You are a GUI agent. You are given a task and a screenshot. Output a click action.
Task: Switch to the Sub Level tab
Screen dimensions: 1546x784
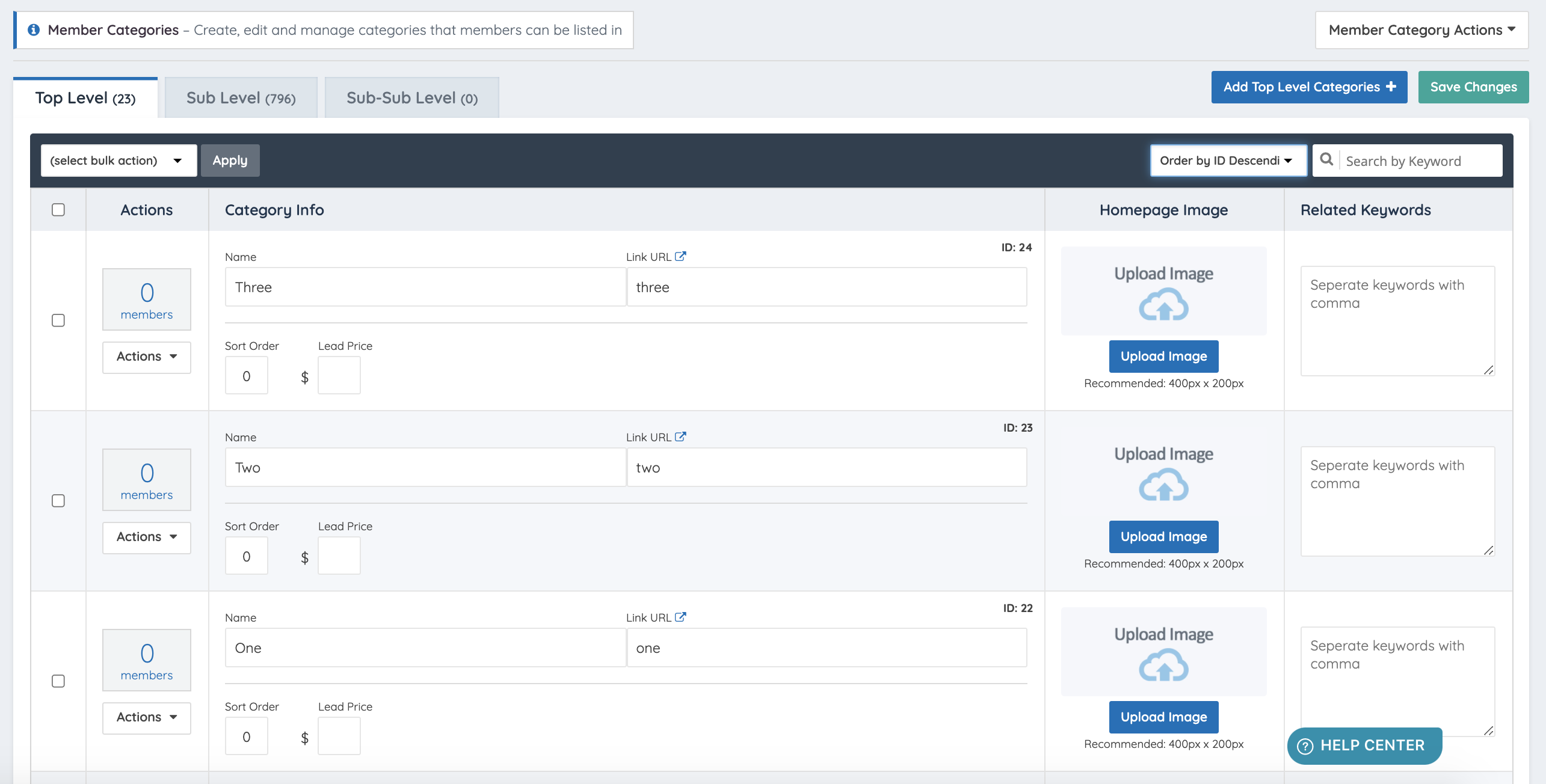241,98
